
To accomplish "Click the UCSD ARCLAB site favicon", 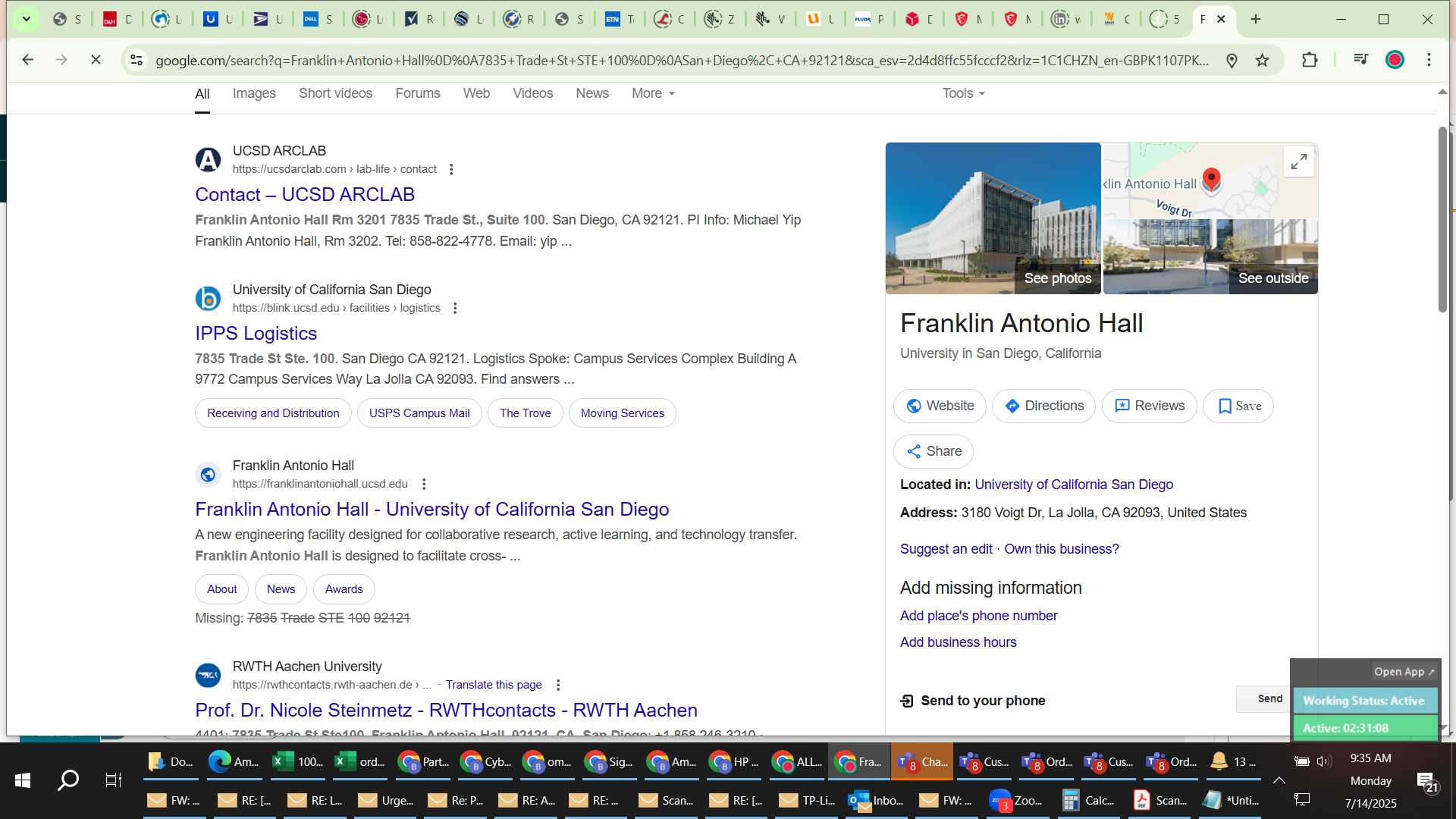I will [208, 160].
